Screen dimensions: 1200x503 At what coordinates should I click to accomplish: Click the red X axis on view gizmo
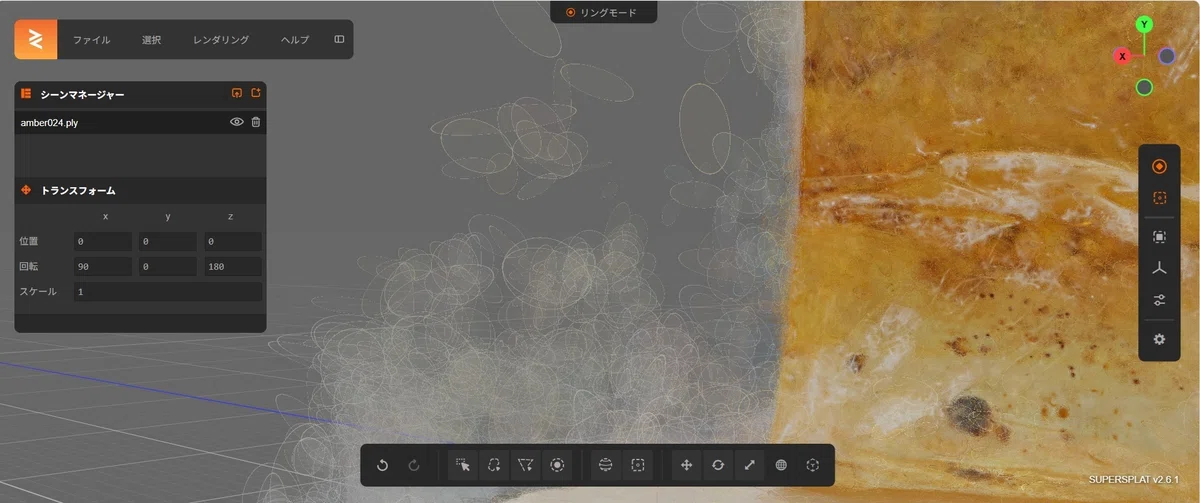tap(1122, 56)
